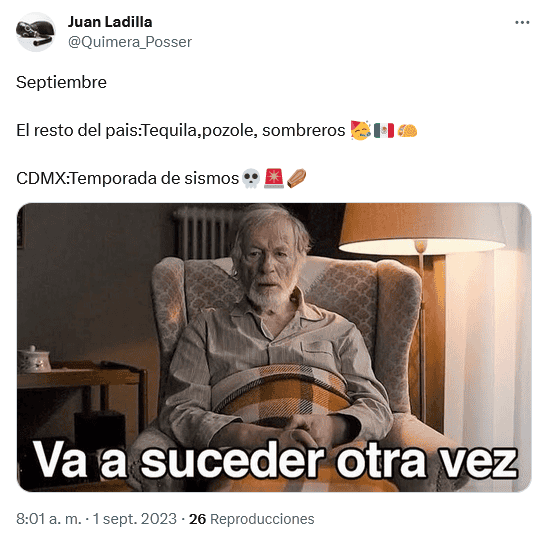548x534 pixels.
Task: Select the word 'Septiembre' in the tweet
Action: [x=61, y=83]
